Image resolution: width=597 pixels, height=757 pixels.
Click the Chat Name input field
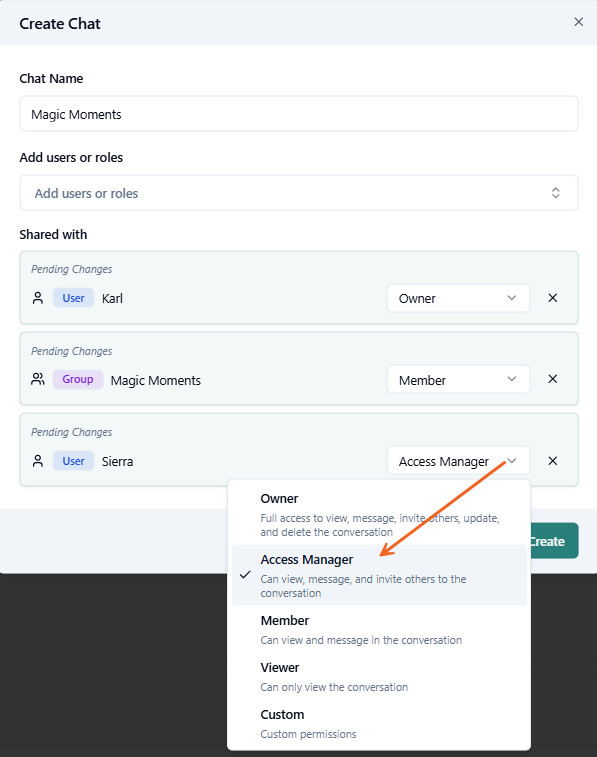[x=299, y=114]
